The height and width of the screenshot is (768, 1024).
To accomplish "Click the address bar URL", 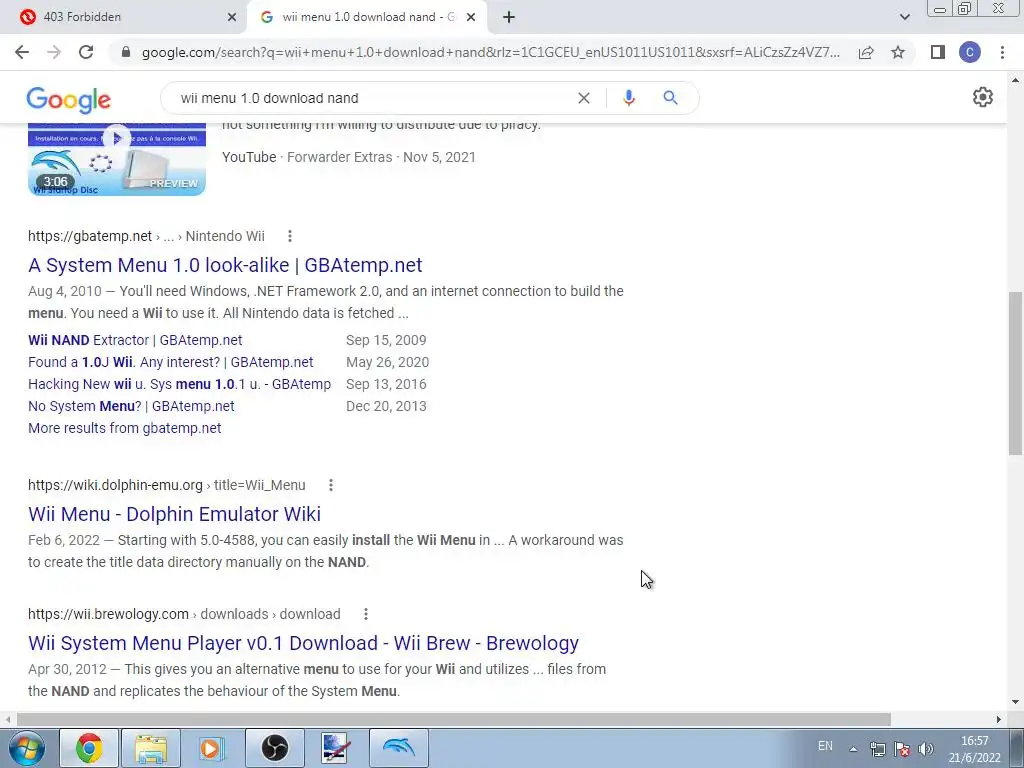I will (x=491, y=52).
